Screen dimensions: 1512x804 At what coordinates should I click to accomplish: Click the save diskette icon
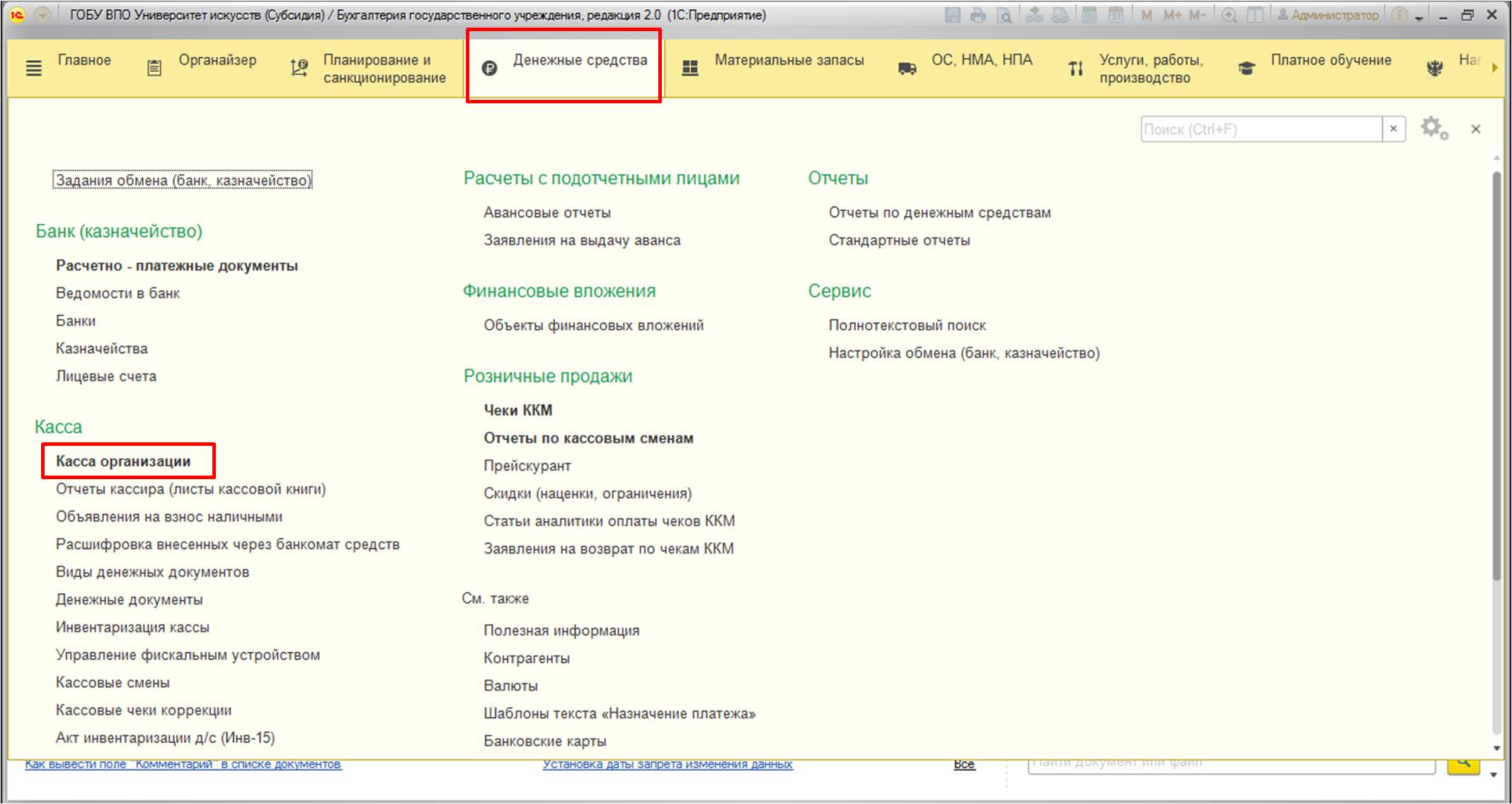tap(953, 15)
